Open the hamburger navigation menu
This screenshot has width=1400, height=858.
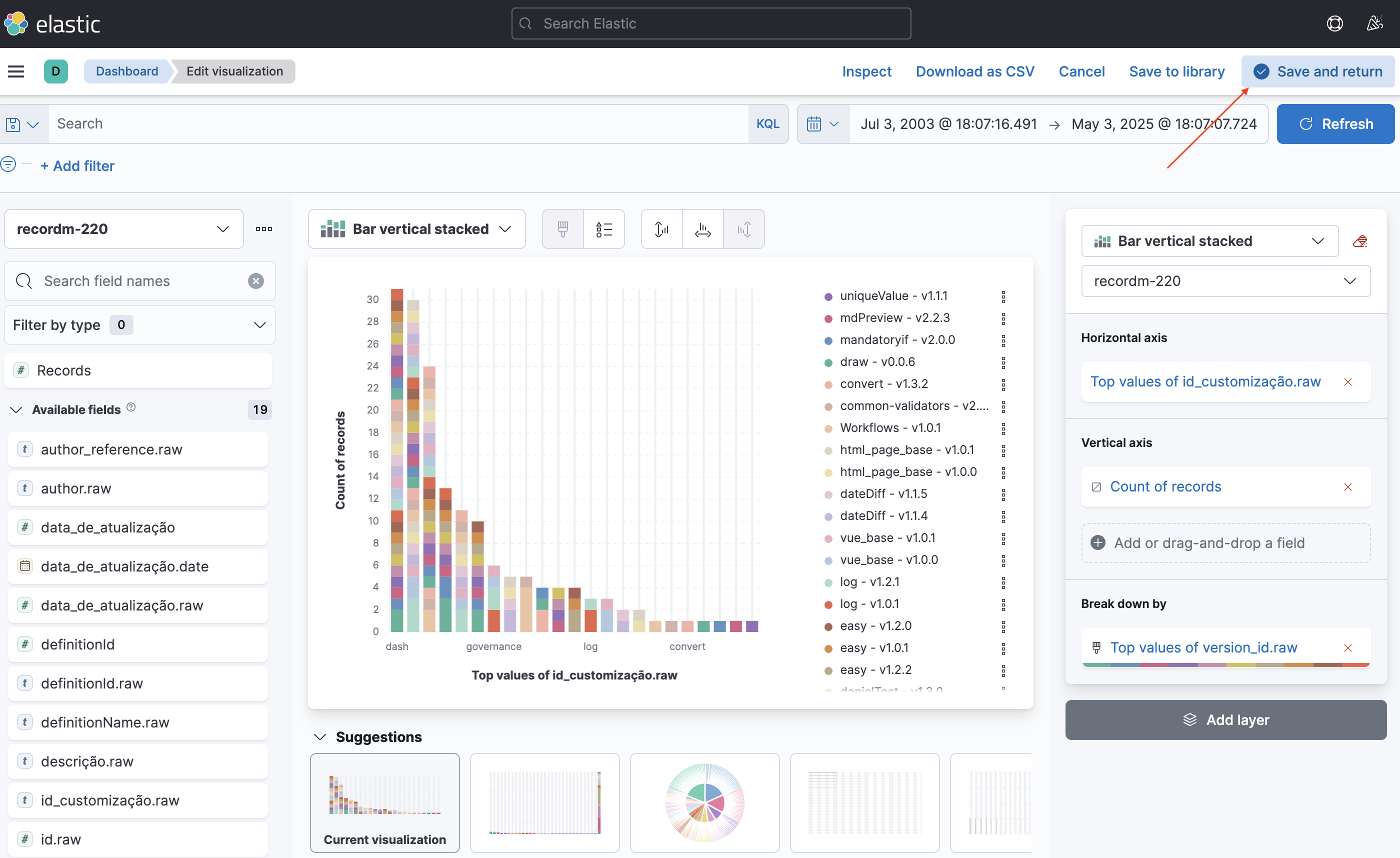16,71
